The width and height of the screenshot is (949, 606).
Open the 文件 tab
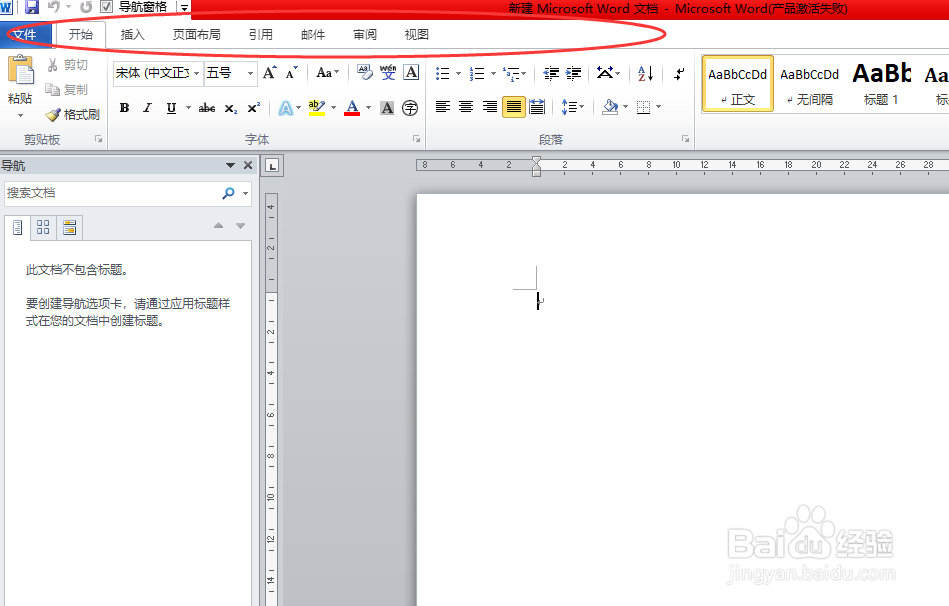click(x=25, y=35)
